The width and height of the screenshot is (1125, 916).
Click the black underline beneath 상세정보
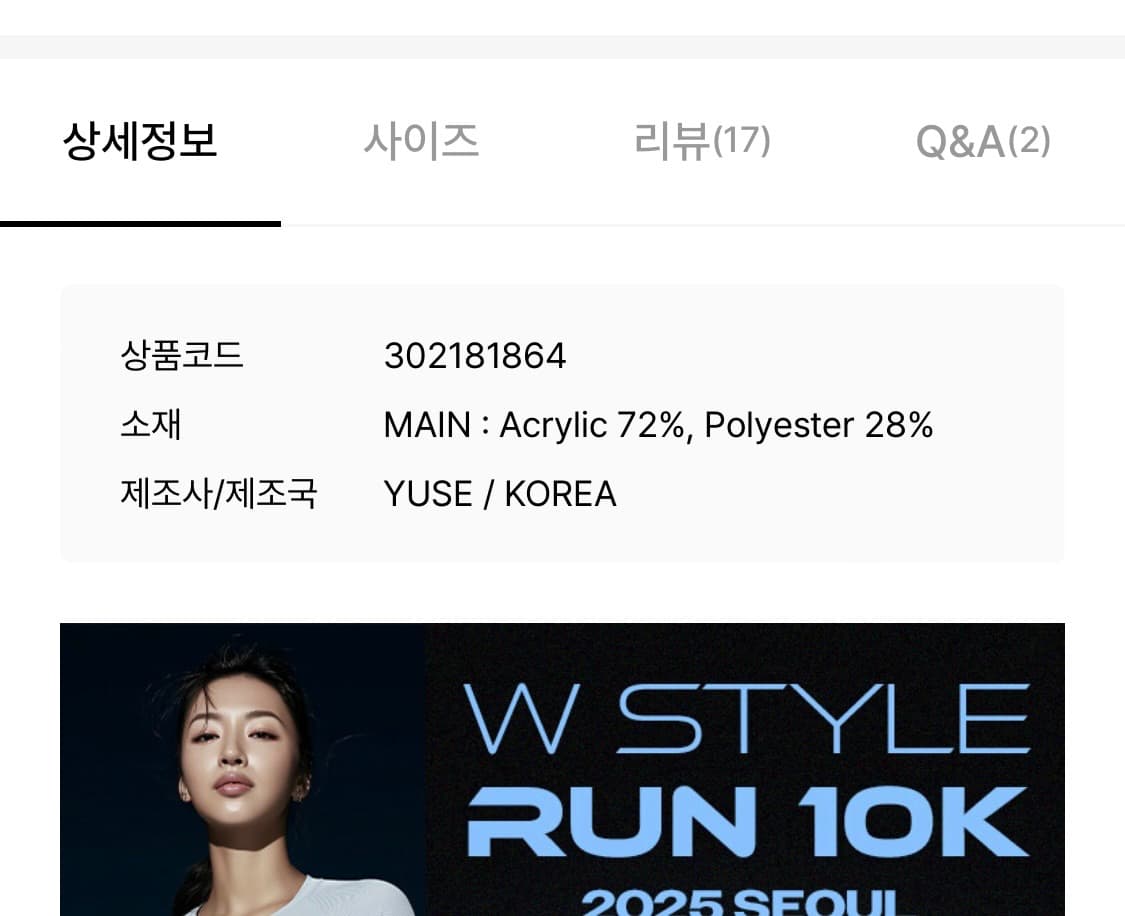click(140, 225)
